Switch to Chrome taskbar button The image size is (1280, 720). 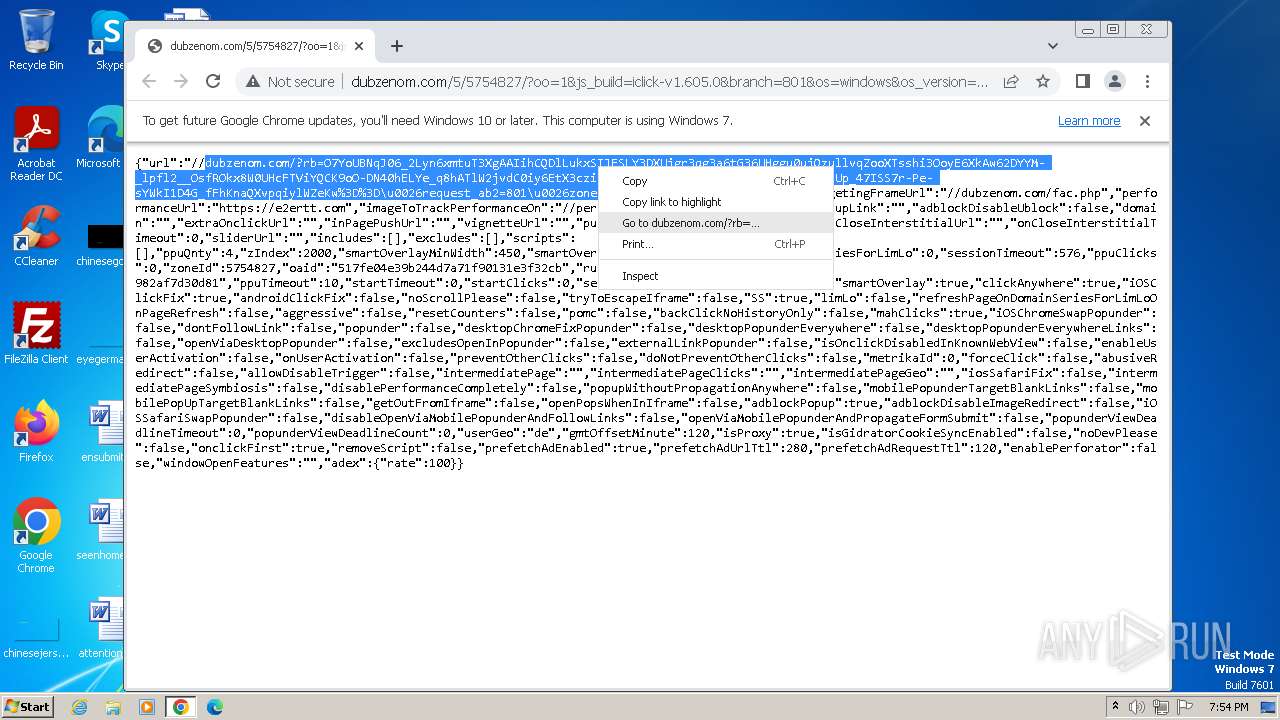click(181, 707)
